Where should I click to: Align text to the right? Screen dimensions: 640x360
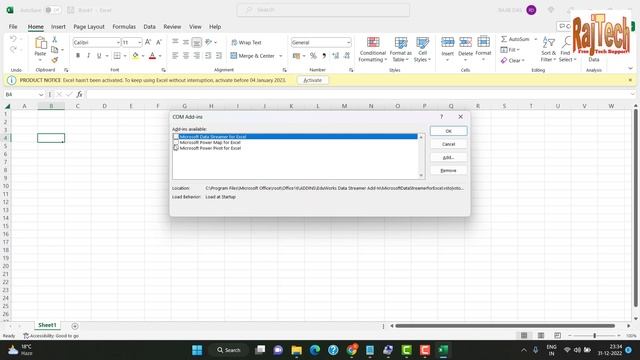(197, 56)
